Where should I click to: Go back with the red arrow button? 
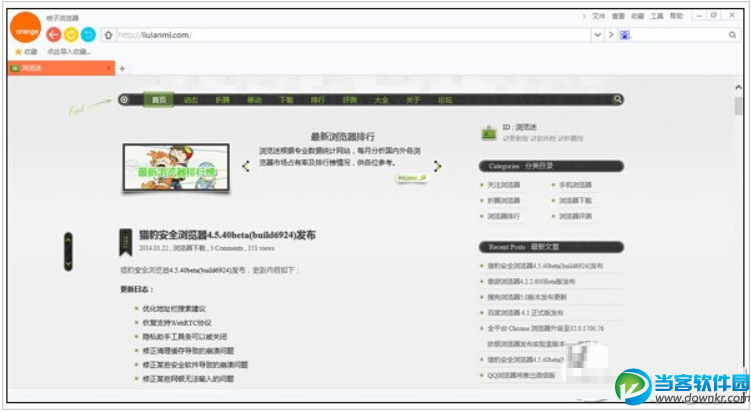(x=54, y=34)
